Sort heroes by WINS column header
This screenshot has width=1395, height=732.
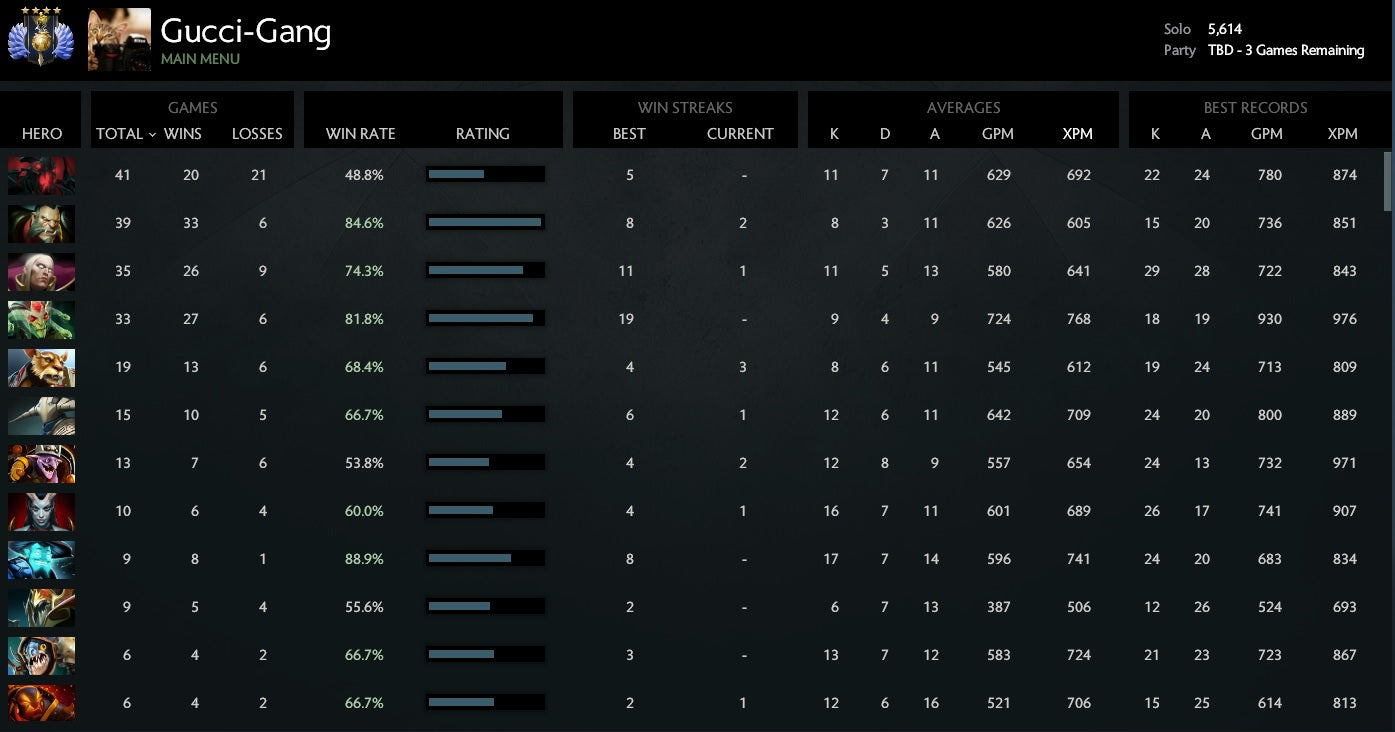click(183, 134)
